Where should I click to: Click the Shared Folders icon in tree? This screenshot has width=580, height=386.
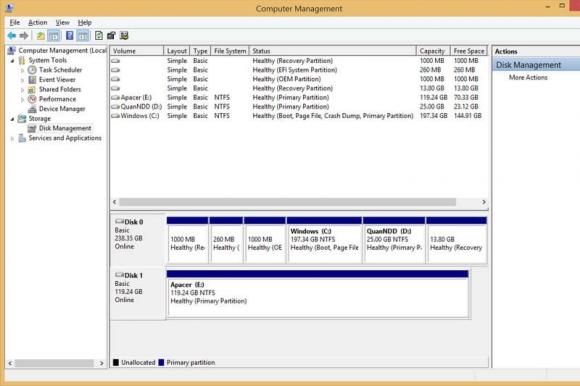[x=32, y=89]
